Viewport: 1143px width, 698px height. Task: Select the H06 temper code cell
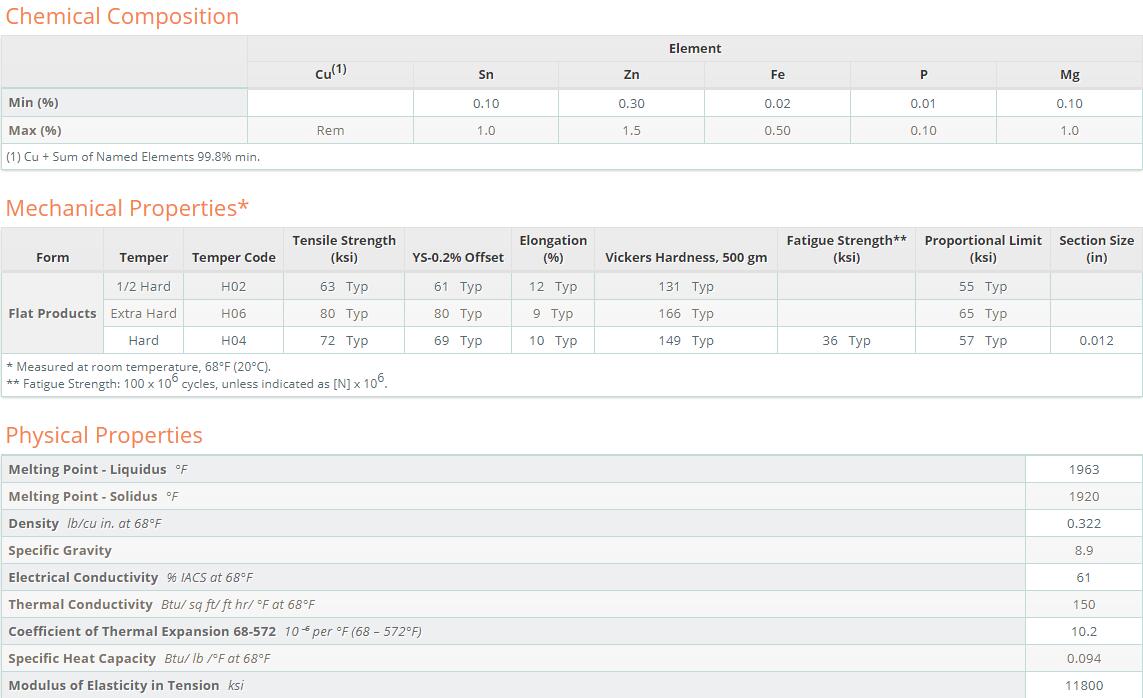tap(233, 313)
